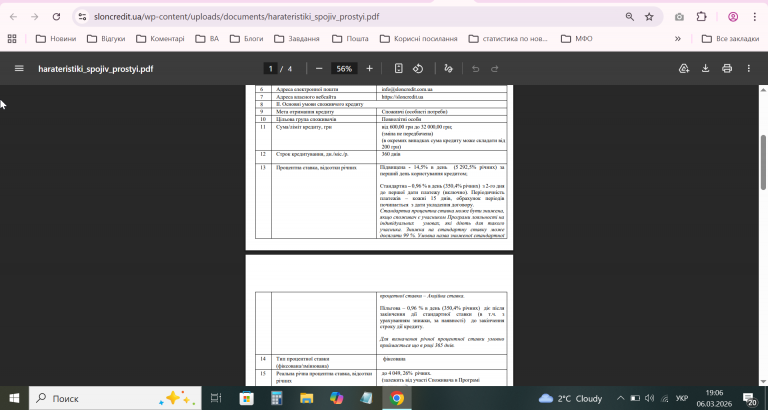The width and height of the screenshot is (768, 410).
Task: Open PDF viewer more actions menu
Action: coord(748,69)
